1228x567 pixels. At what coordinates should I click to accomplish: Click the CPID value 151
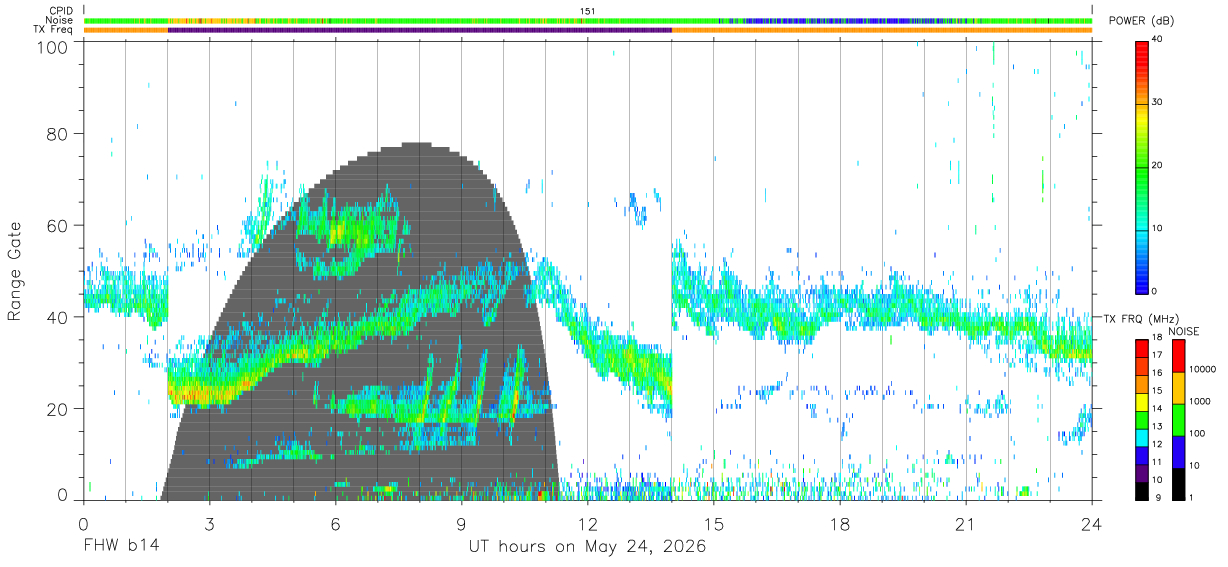point(588,10)
